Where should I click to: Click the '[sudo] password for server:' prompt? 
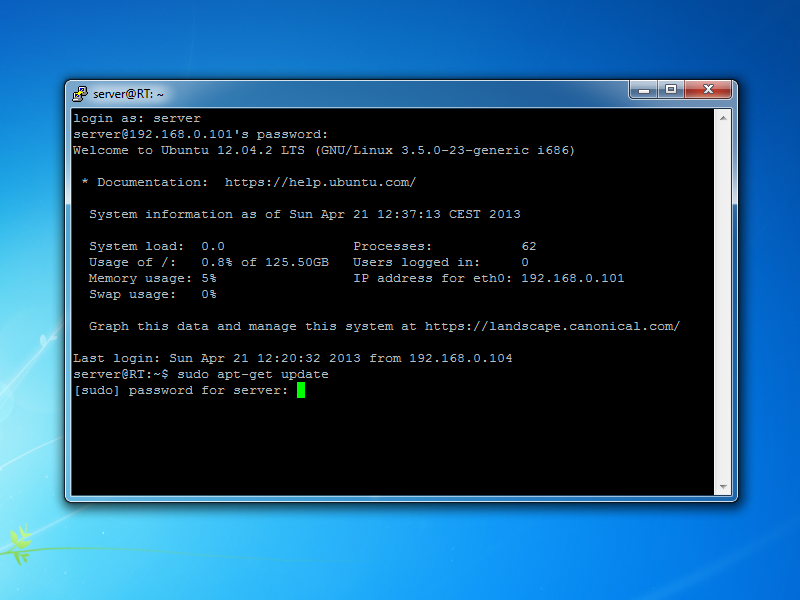[181, 390]
